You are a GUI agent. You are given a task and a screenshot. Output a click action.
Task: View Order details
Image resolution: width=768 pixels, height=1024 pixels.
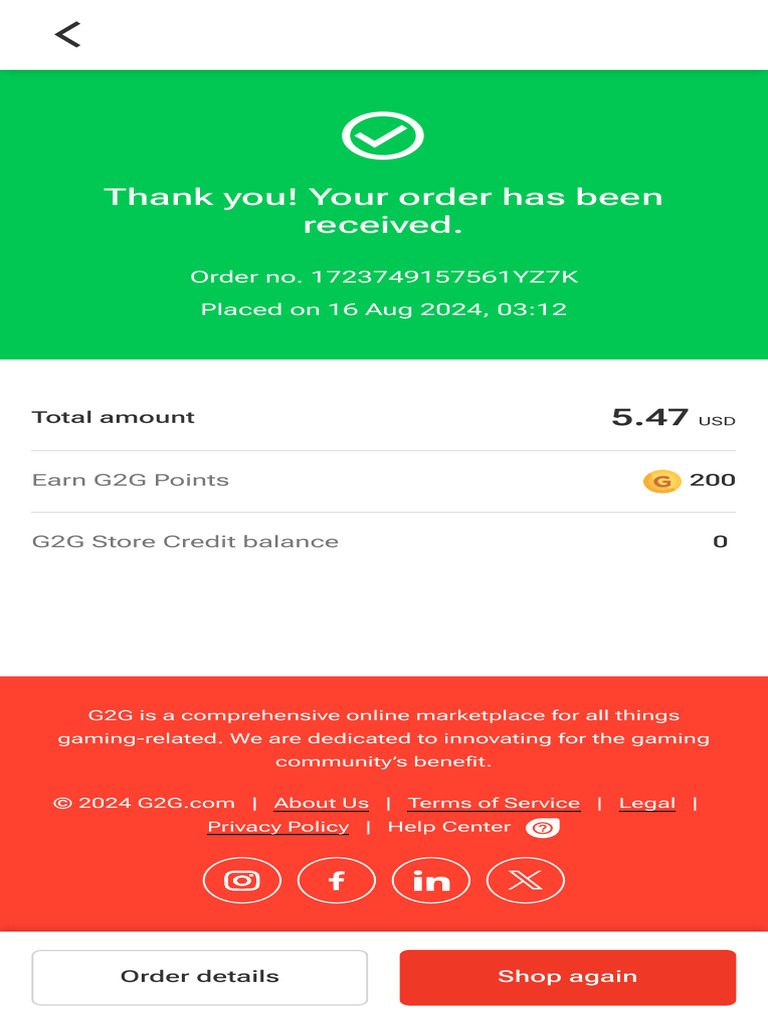click(200, 977)
